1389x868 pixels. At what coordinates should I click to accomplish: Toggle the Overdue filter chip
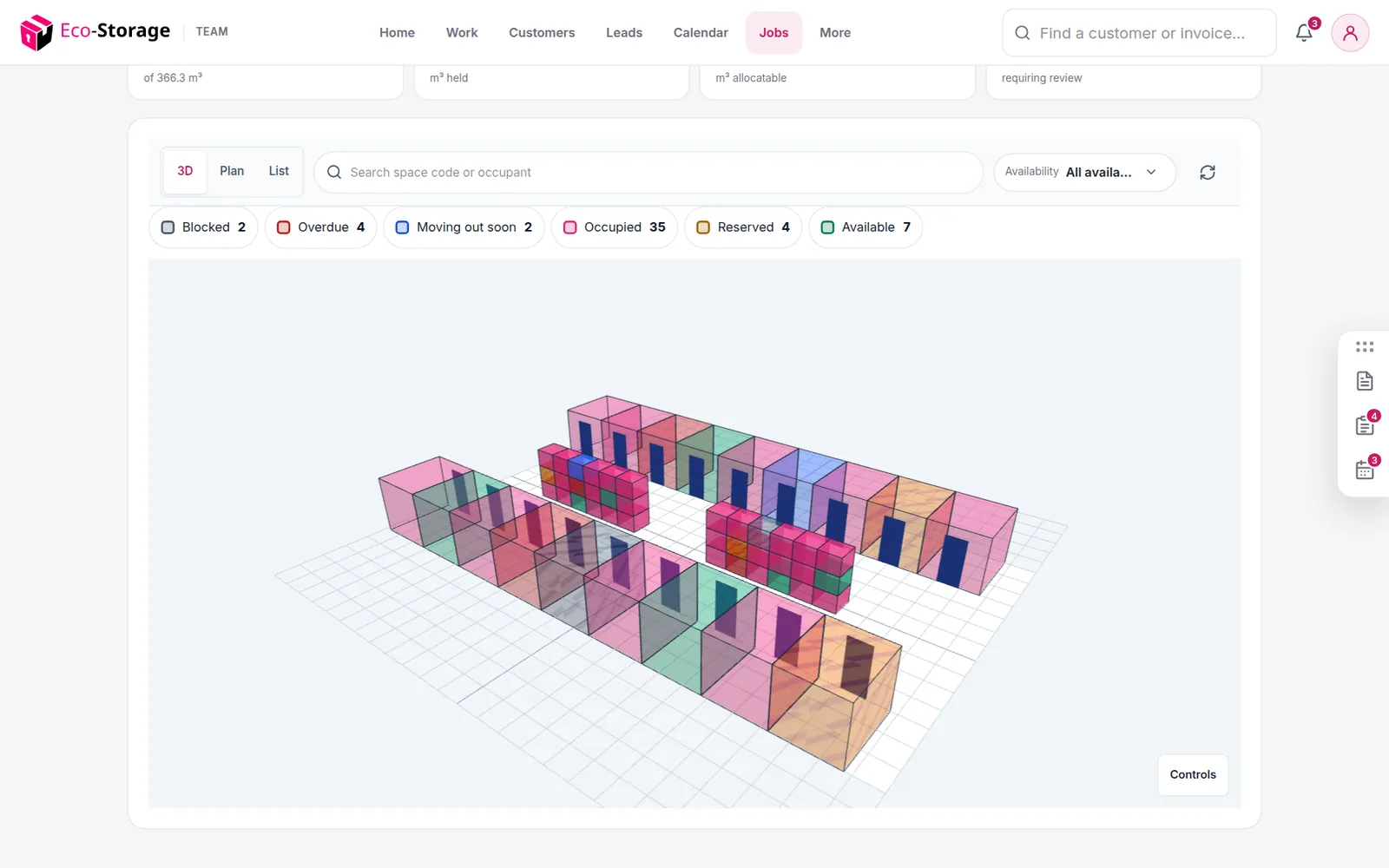(x=320, y=227)
